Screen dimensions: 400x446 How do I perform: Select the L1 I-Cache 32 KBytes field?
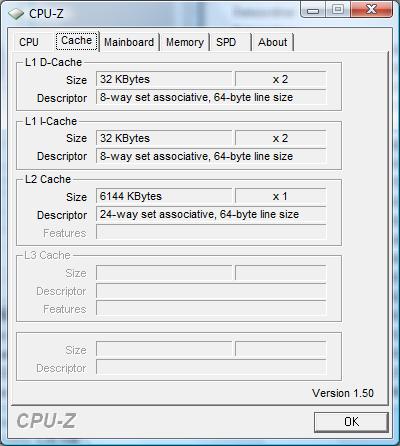tap(164, 138)
